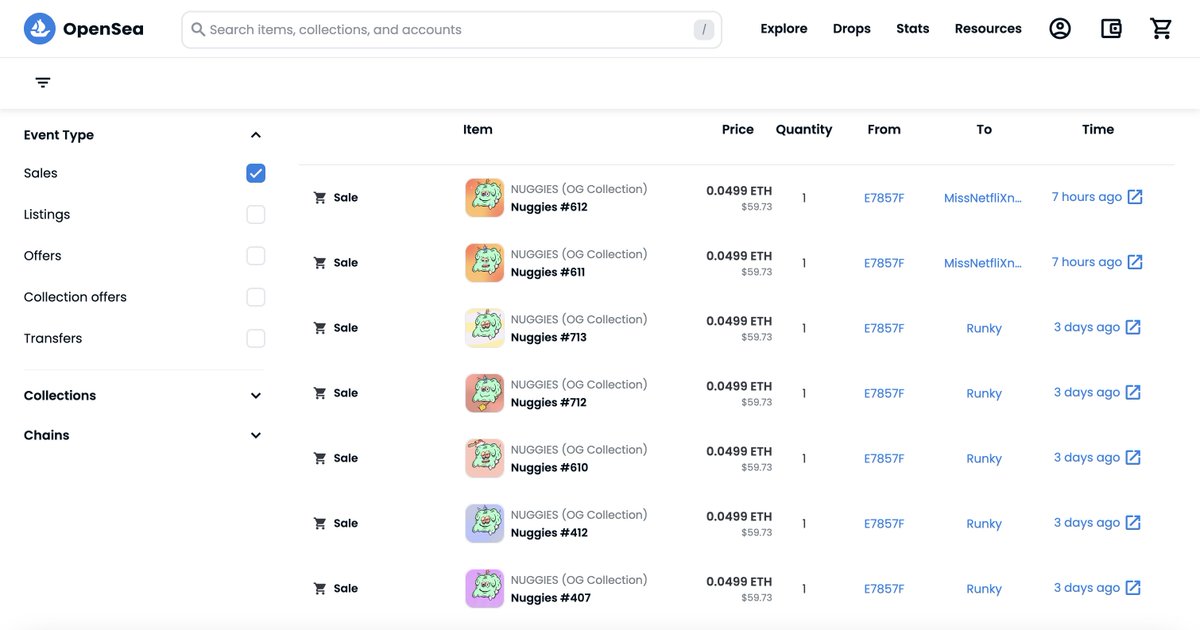
Task: Click the cart icon beside the Nuggies #407 row
Action: (319, 587)
